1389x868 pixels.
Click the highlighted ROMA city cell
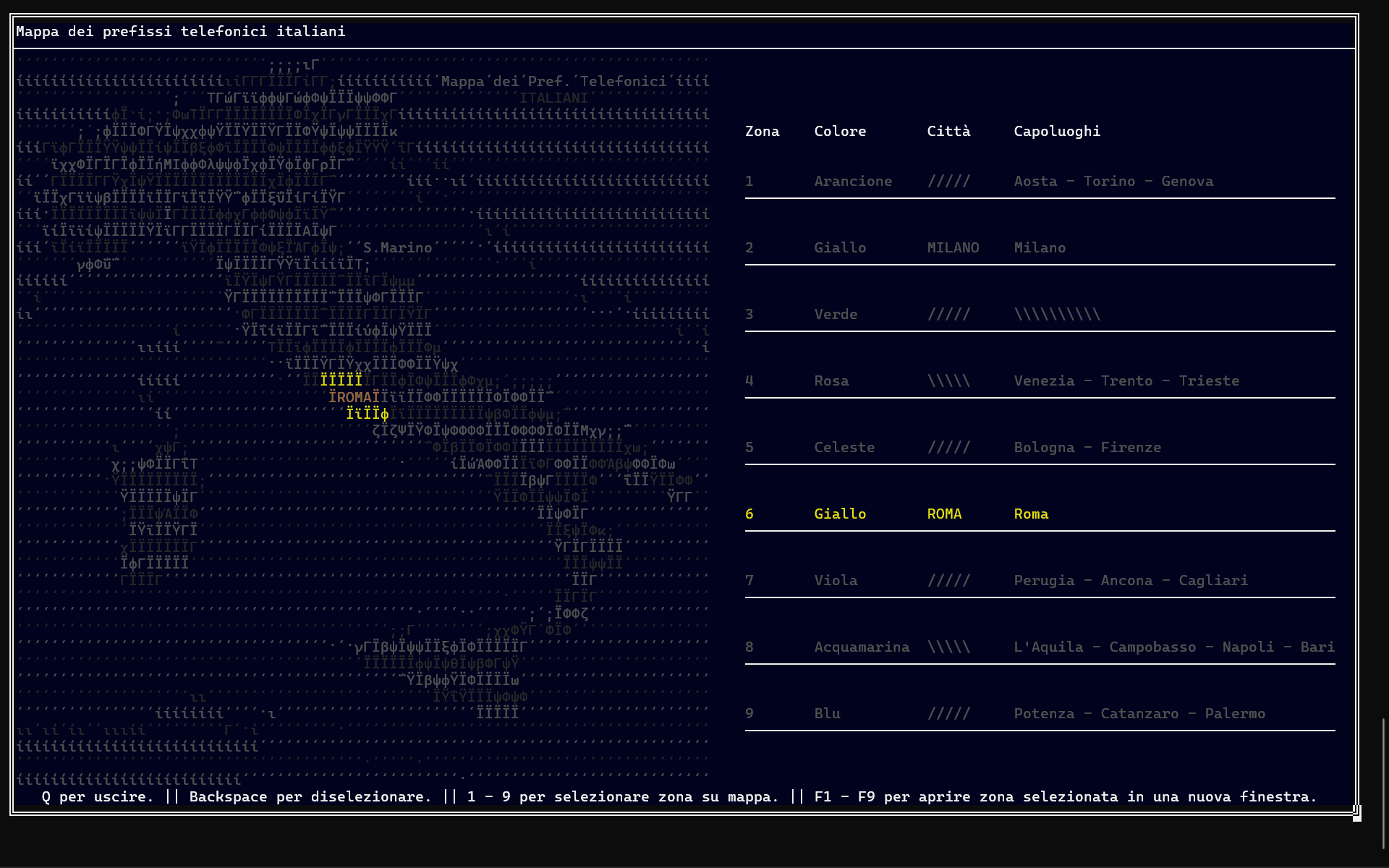click(944, 514)
